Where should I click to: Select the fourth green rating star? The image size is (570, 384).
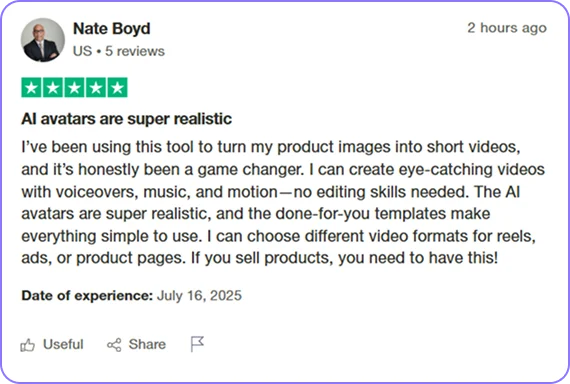[96, 88]
